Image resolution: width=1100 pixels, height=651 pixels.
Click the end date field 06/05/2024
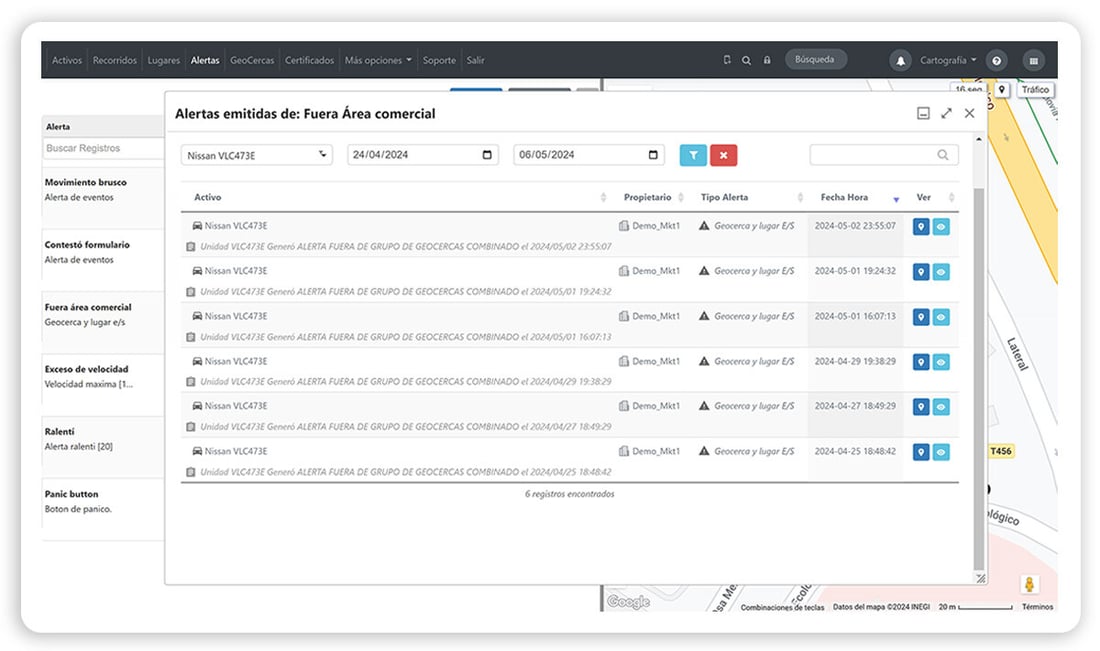click(x=589, y=155)
